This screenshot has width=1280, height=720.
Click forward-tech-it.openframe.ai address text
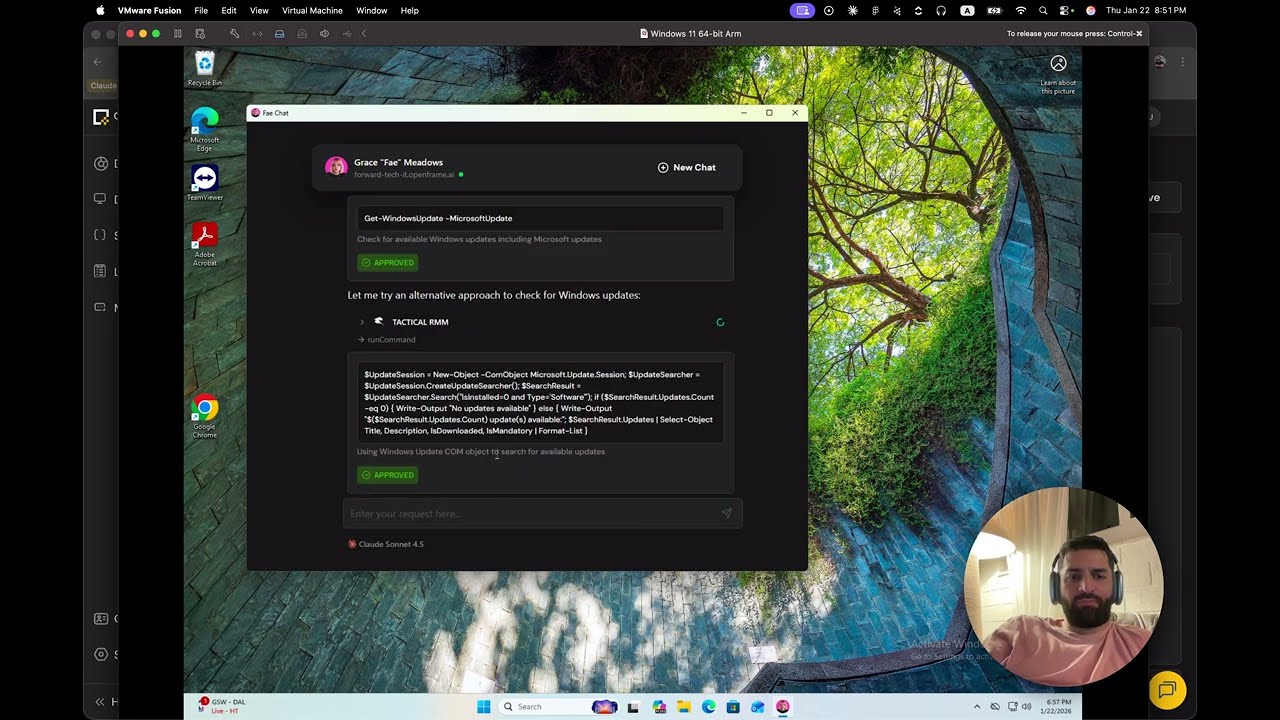coord(404,175)
